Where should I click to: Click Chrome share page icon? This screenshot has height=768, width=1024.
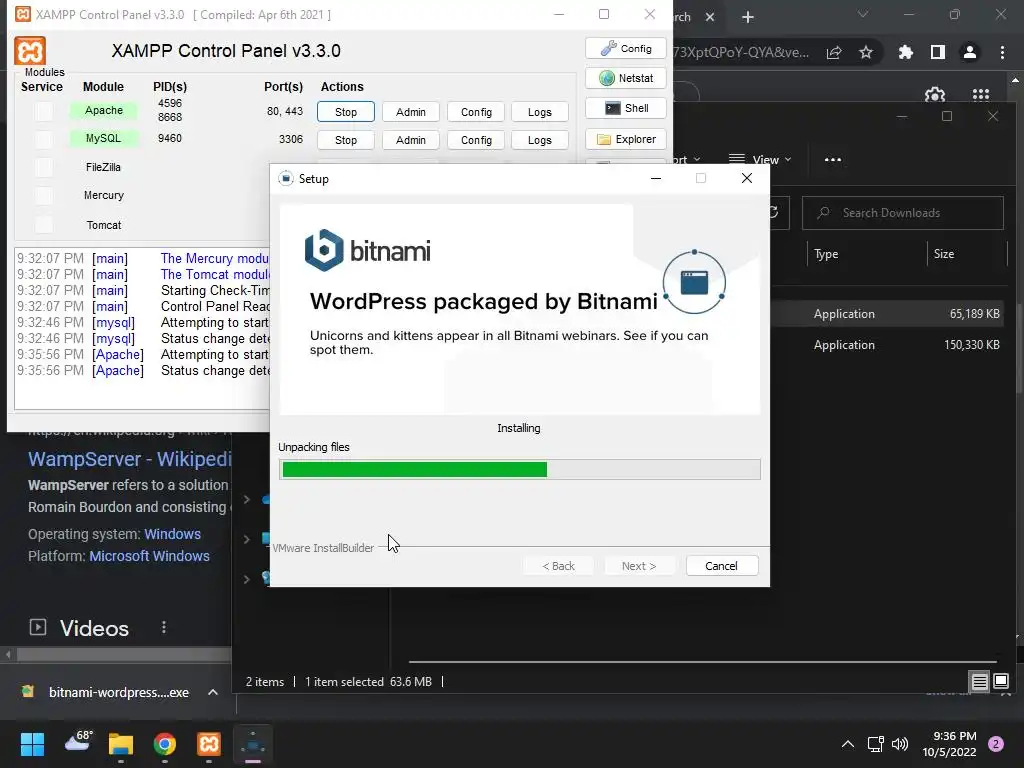point(834,52)
